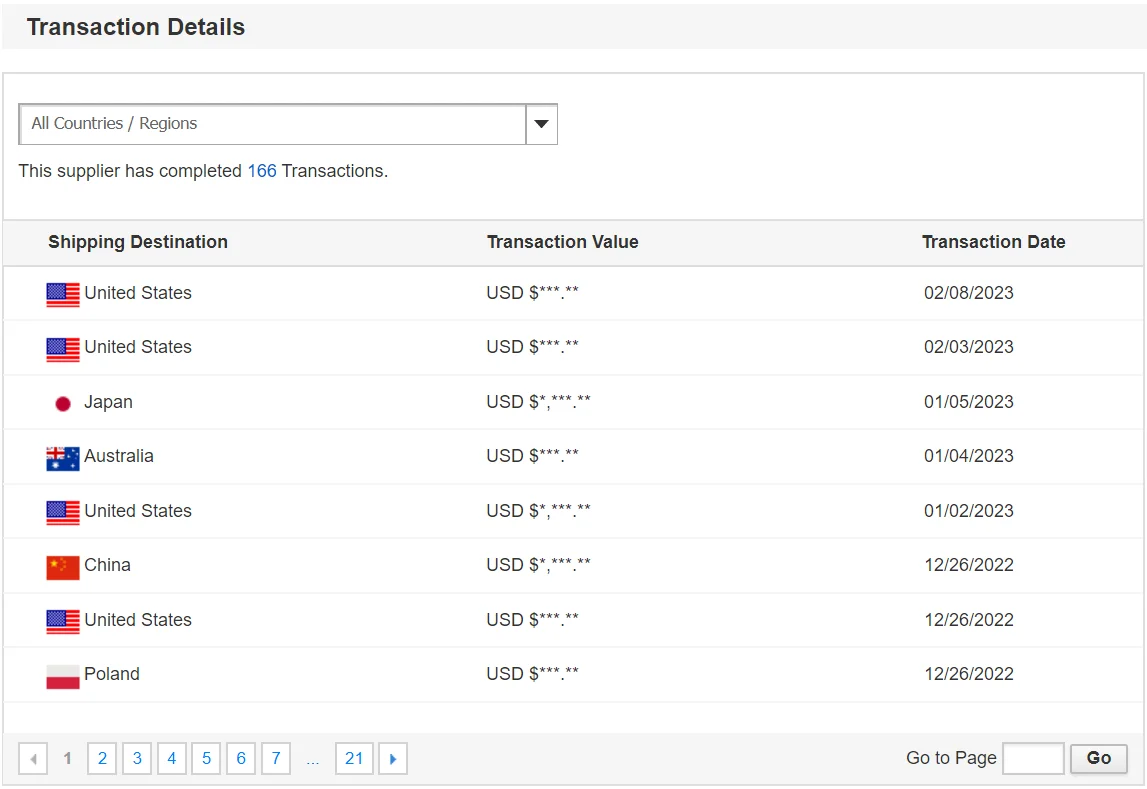Click the Poland flag icon
Screen dimensions: 1147x789
63,676
